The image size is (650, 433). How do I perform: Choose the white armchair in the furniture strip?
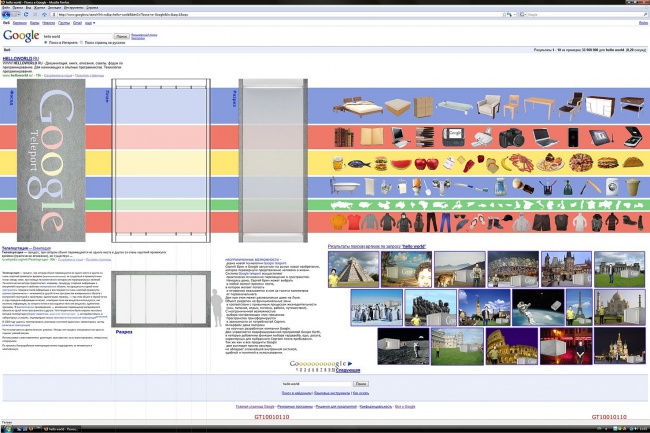[489, 106]
